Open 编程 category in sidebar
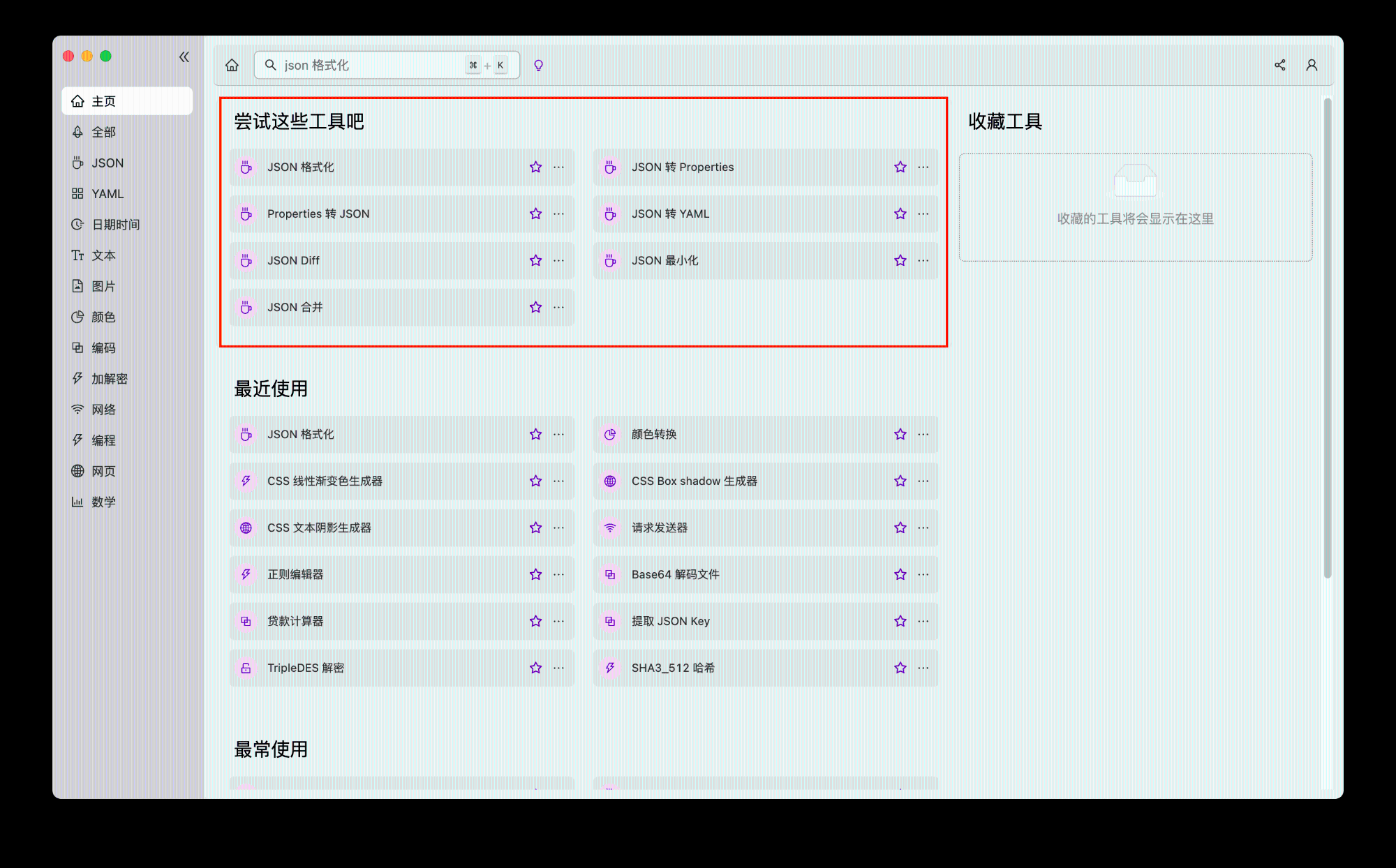 (127, 440)
